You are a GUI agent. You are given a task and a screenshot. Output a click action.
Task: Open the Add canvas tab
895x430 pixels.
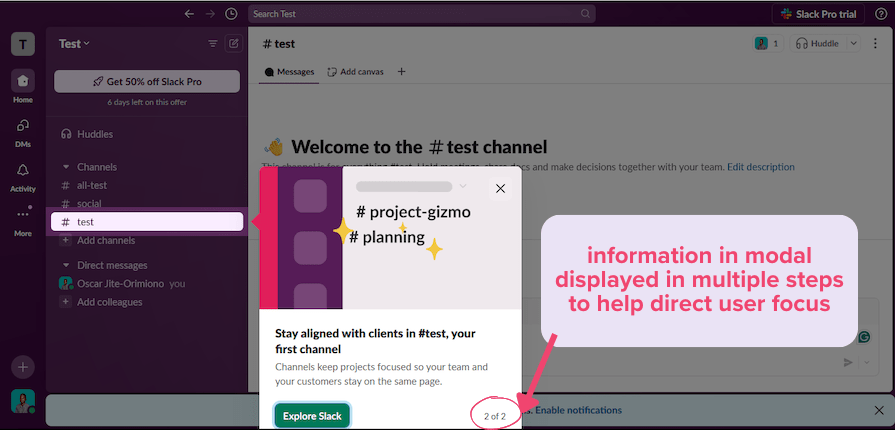(x=356, y=72)
